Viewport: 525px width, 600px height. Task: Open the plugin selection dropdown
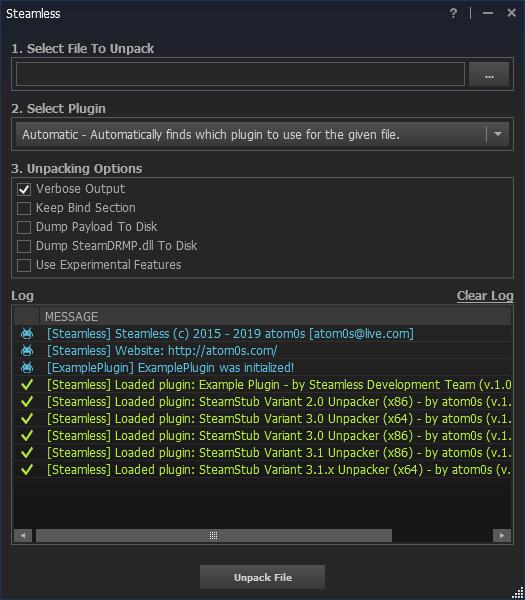pyautogui.click(x=262, y=134)
